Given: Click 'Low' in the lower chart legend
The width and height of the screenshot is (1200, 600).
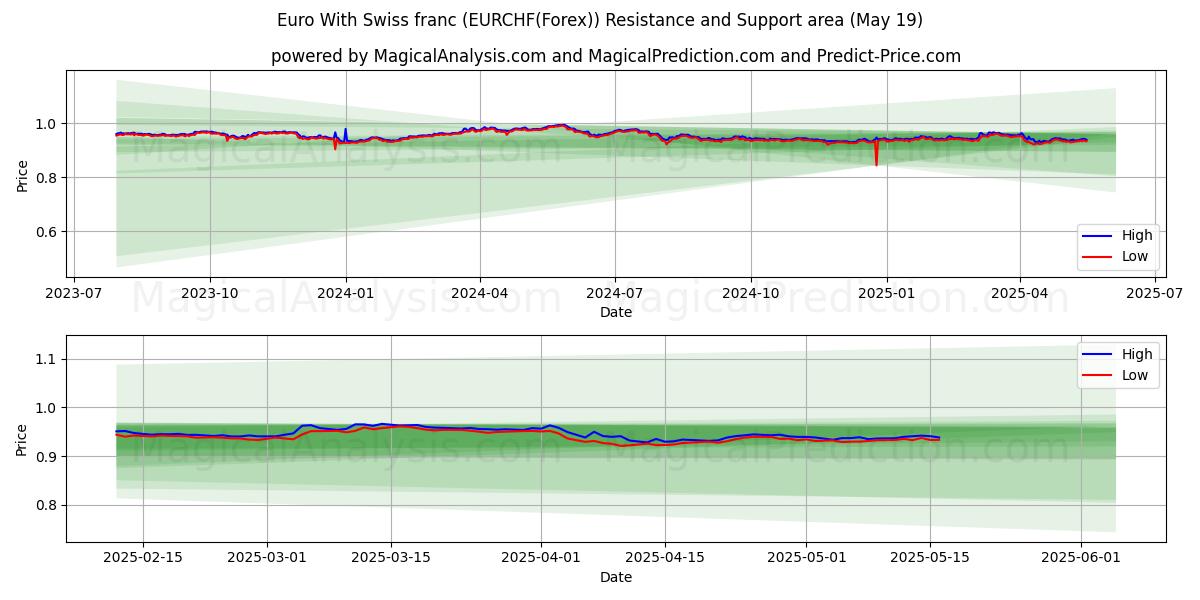Looking at the screenshot, I should tap(1135, 376).
